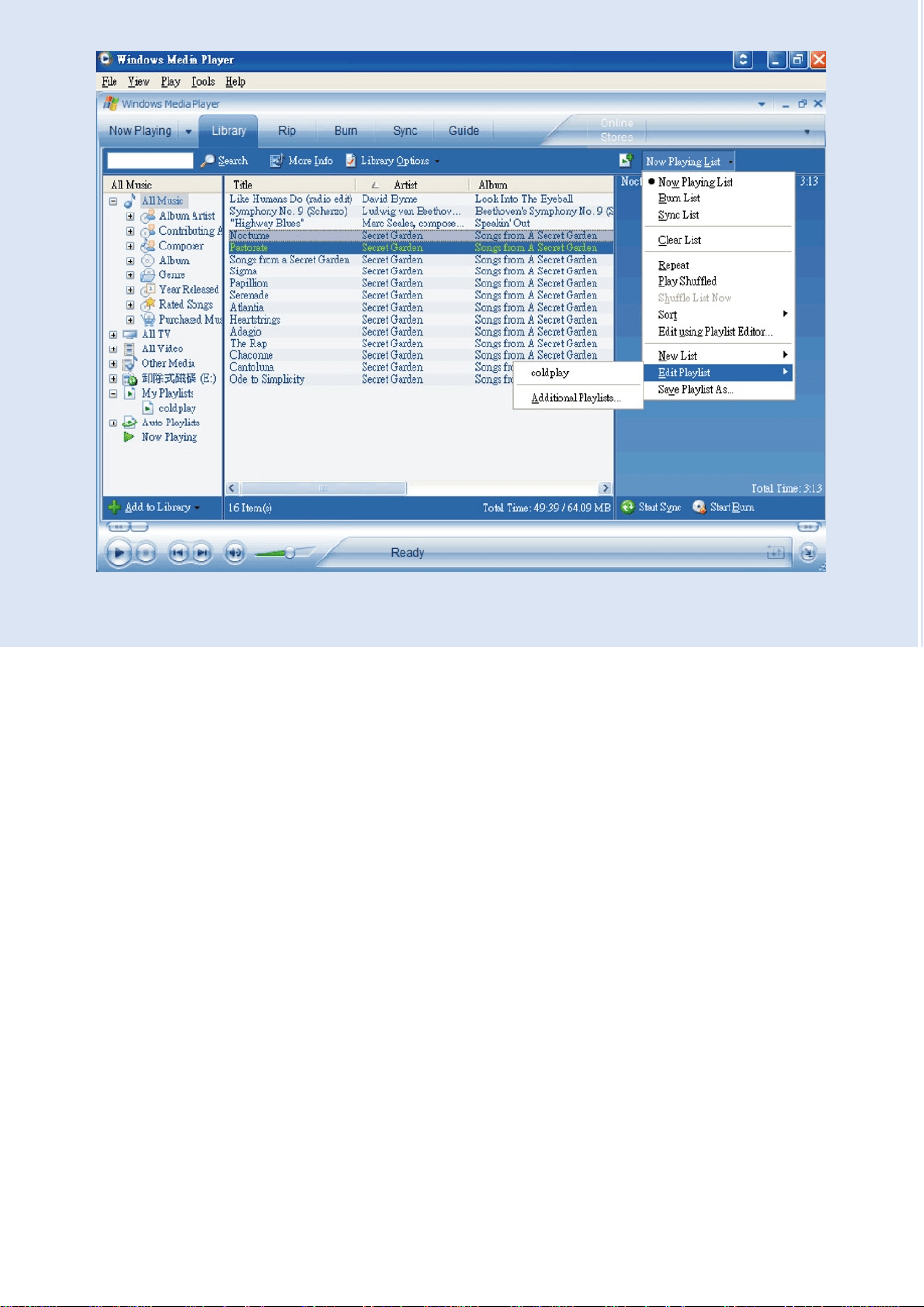This screenshot has width=924, height=1307.
Task: Mute the sound with speaker icon
Action: [x=235, y=553]
